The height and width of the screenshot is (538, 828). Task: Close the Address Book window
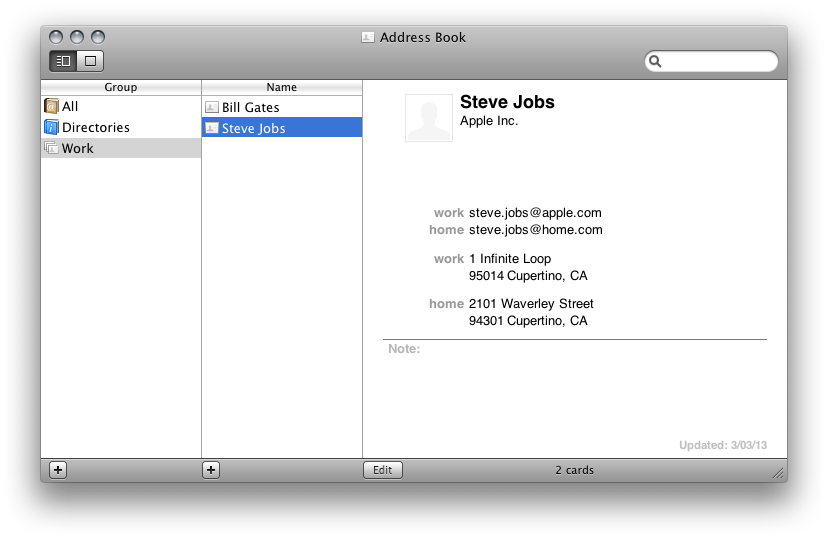click(x=56, y=37)
